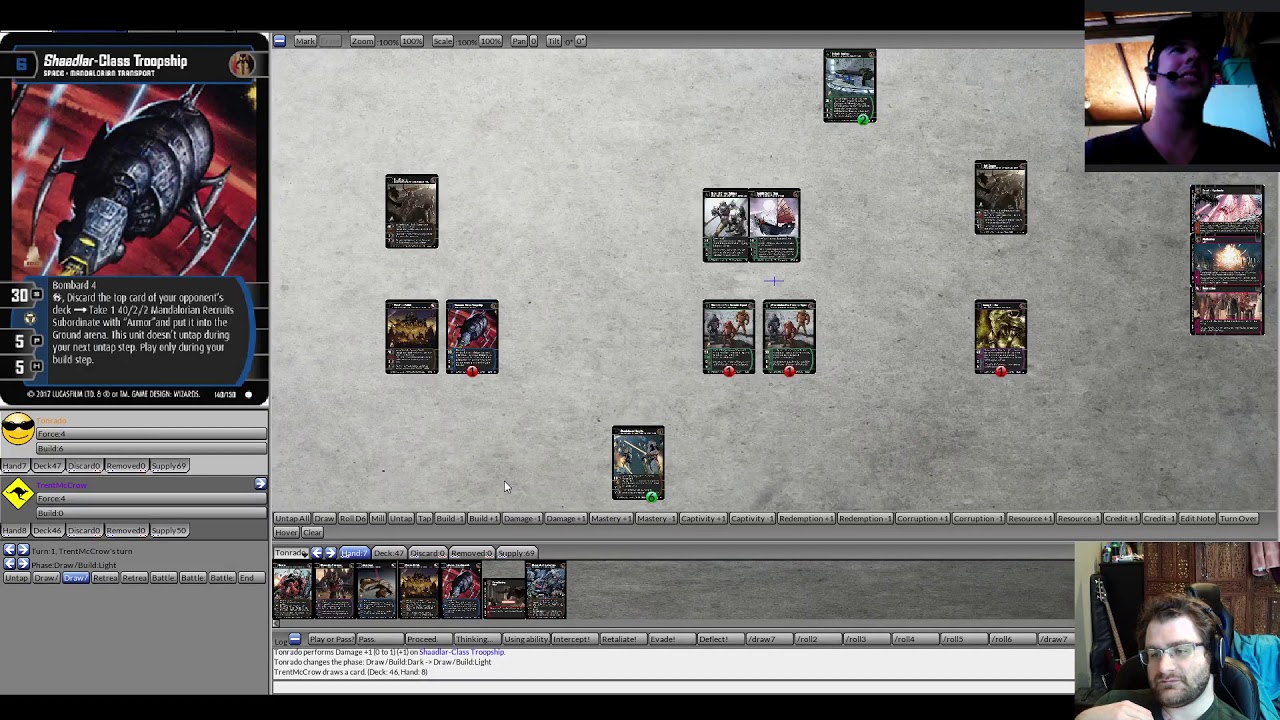Open TrentMcCrow's Supply50 pile in sidebar
The height and width of the screenshot is (720, 1280).
170,530
